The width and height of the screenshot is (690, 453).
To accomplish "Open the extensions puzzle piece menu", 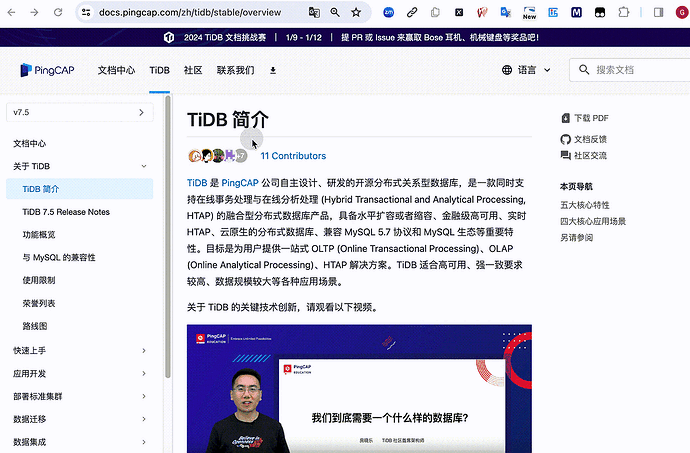I will point(624,12).
